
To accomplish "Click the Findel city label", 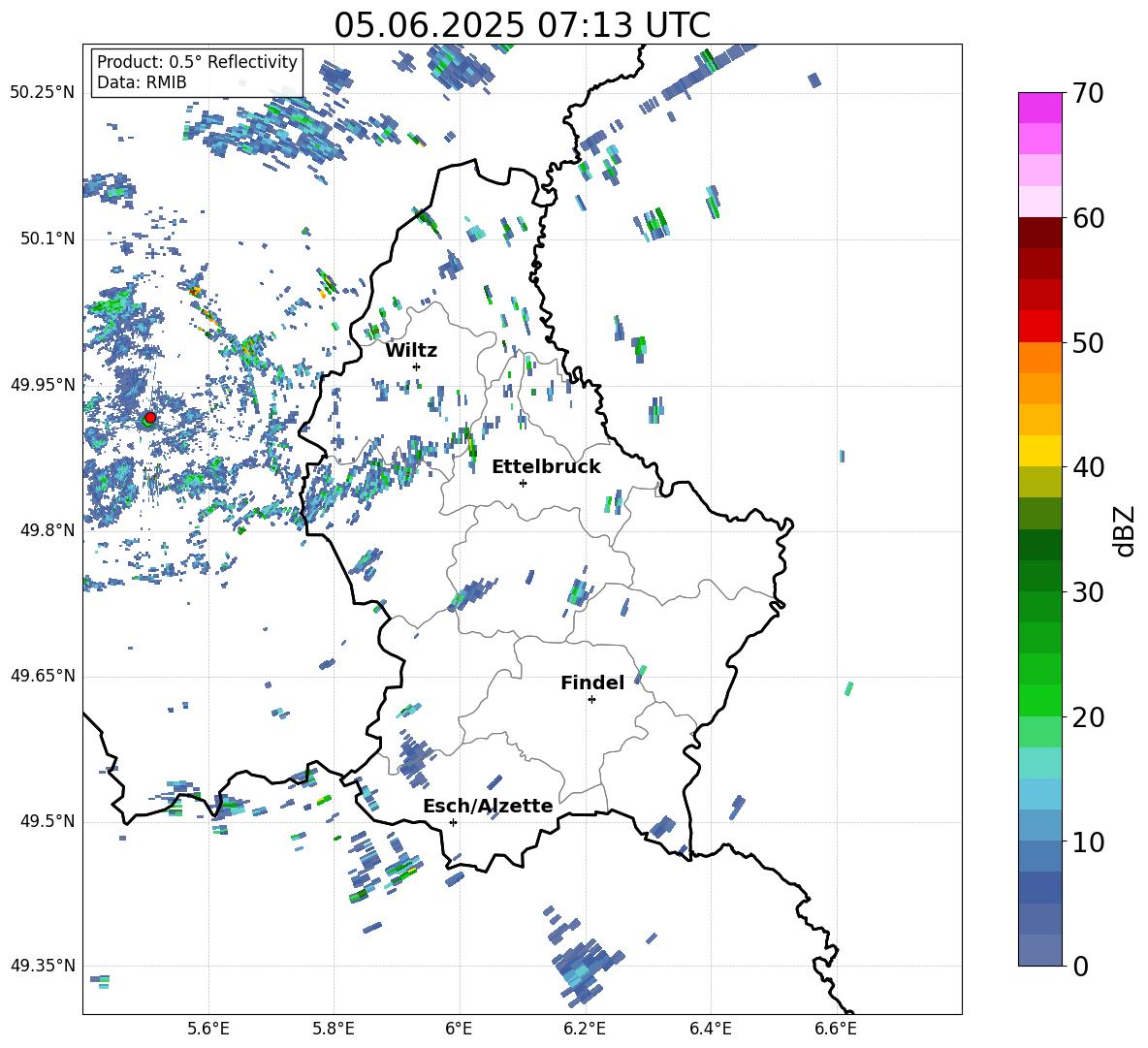I will pyautogui.click(x=592, y=683).
